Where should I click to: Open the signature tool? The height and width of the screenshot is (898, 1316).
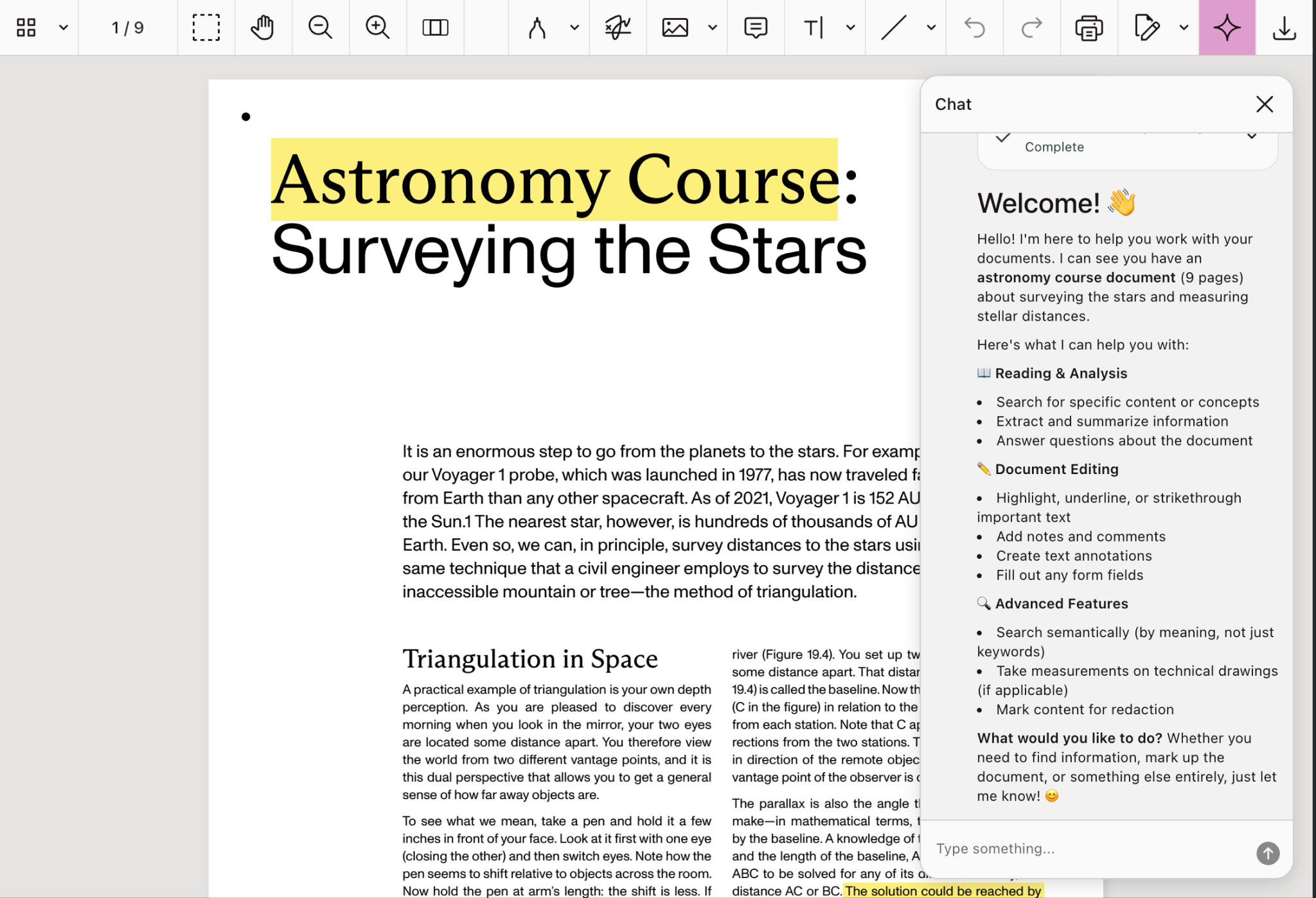618,28
